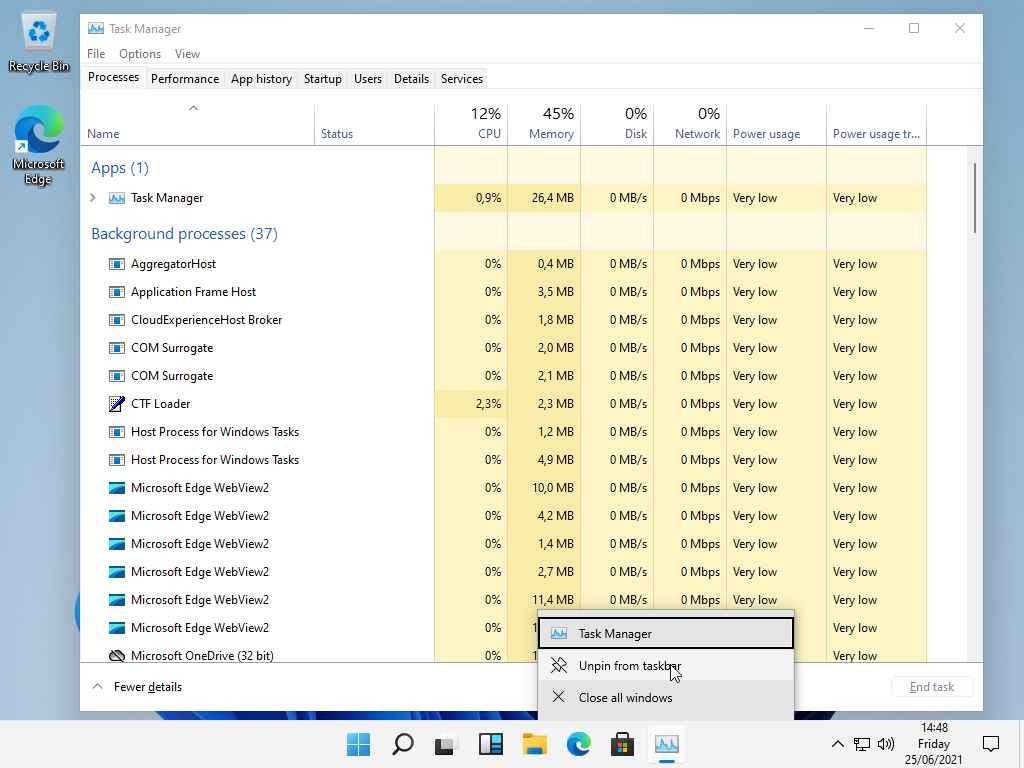Open the Widgets panel icon in taskbar
This screenshot has height=768, width=1024.
tap(491, 744)
